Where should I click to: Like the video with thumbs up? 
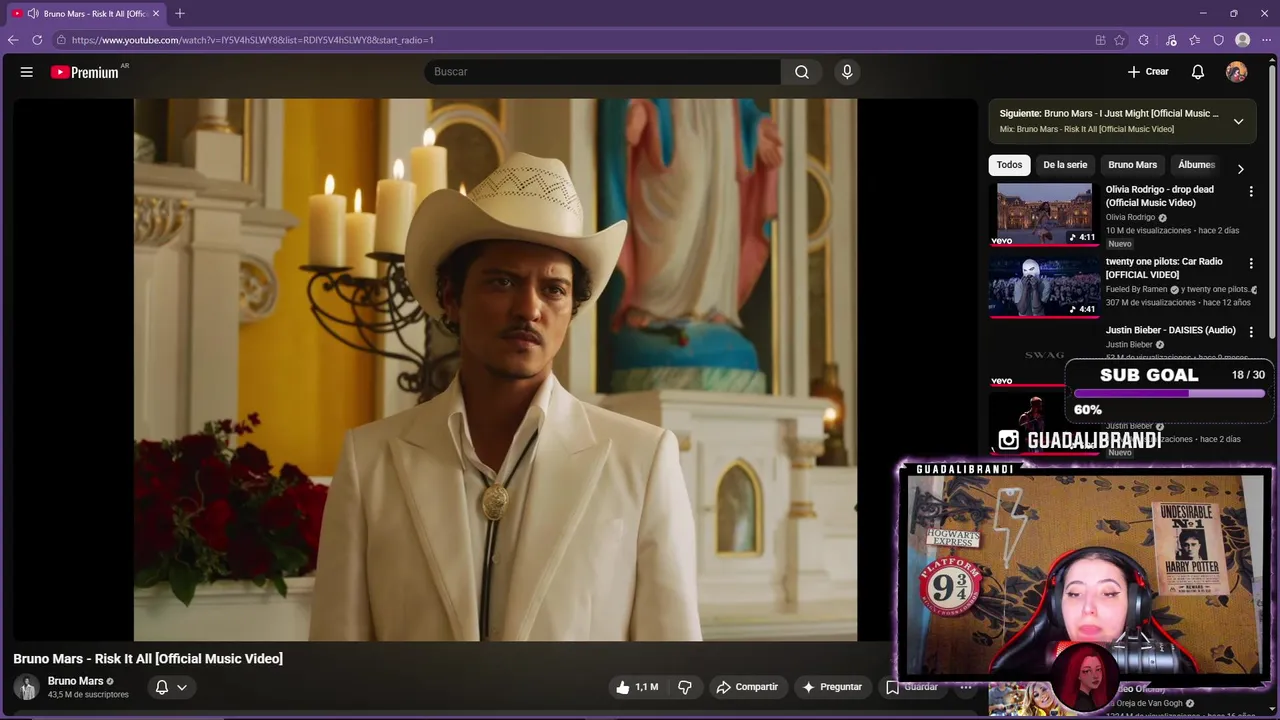(623, 687)
